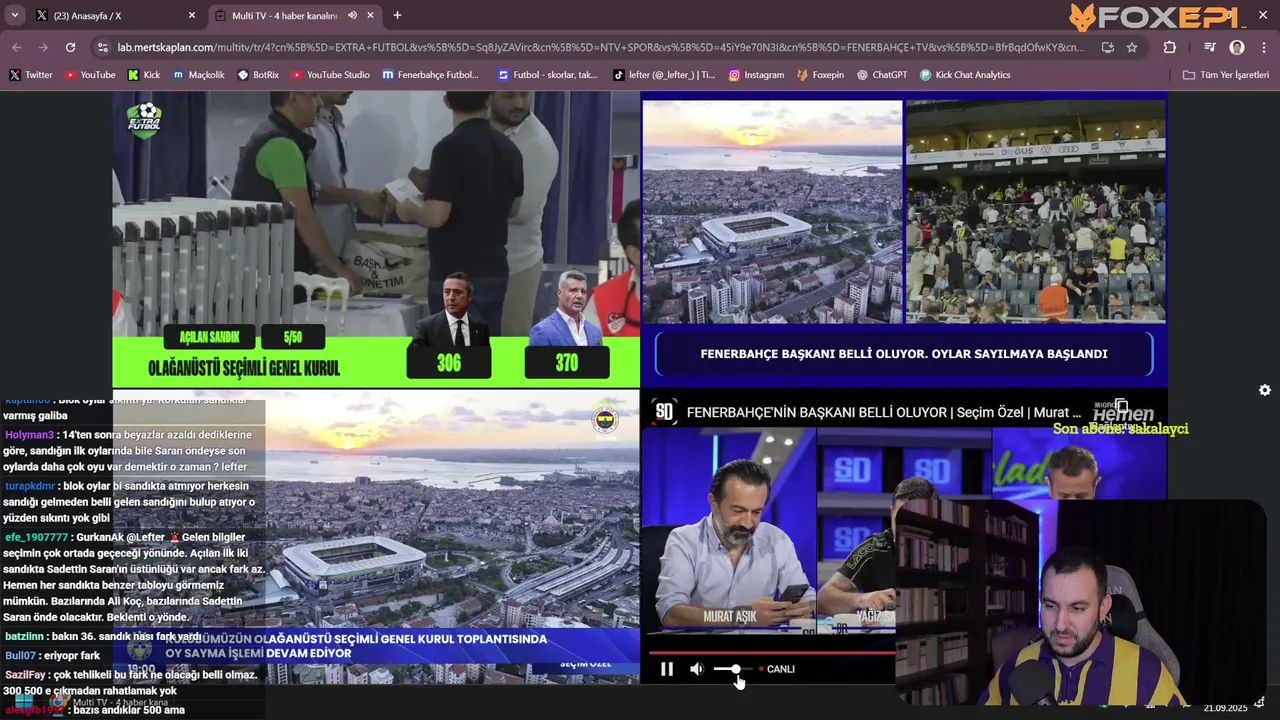Click the 370 vote count
Screen dimensions: 1280x720
pos(567,363)
